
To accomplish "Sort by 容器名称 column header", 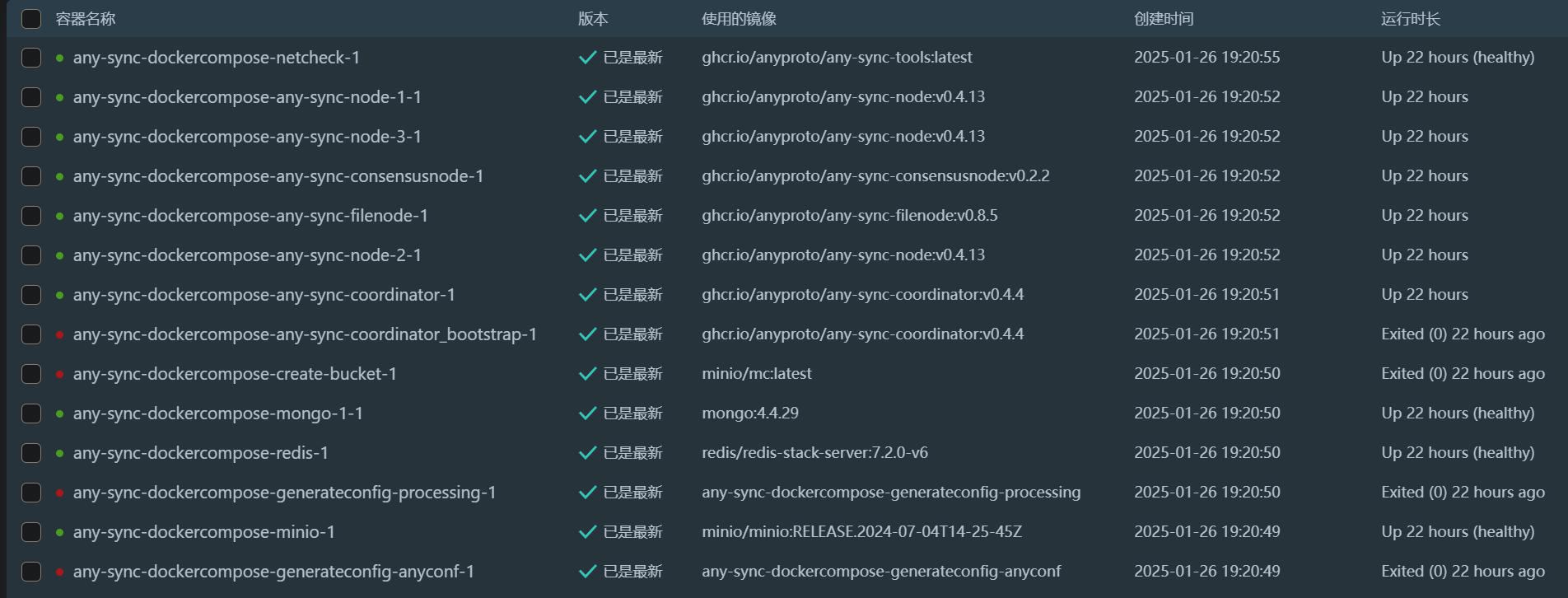I will 86,19.
